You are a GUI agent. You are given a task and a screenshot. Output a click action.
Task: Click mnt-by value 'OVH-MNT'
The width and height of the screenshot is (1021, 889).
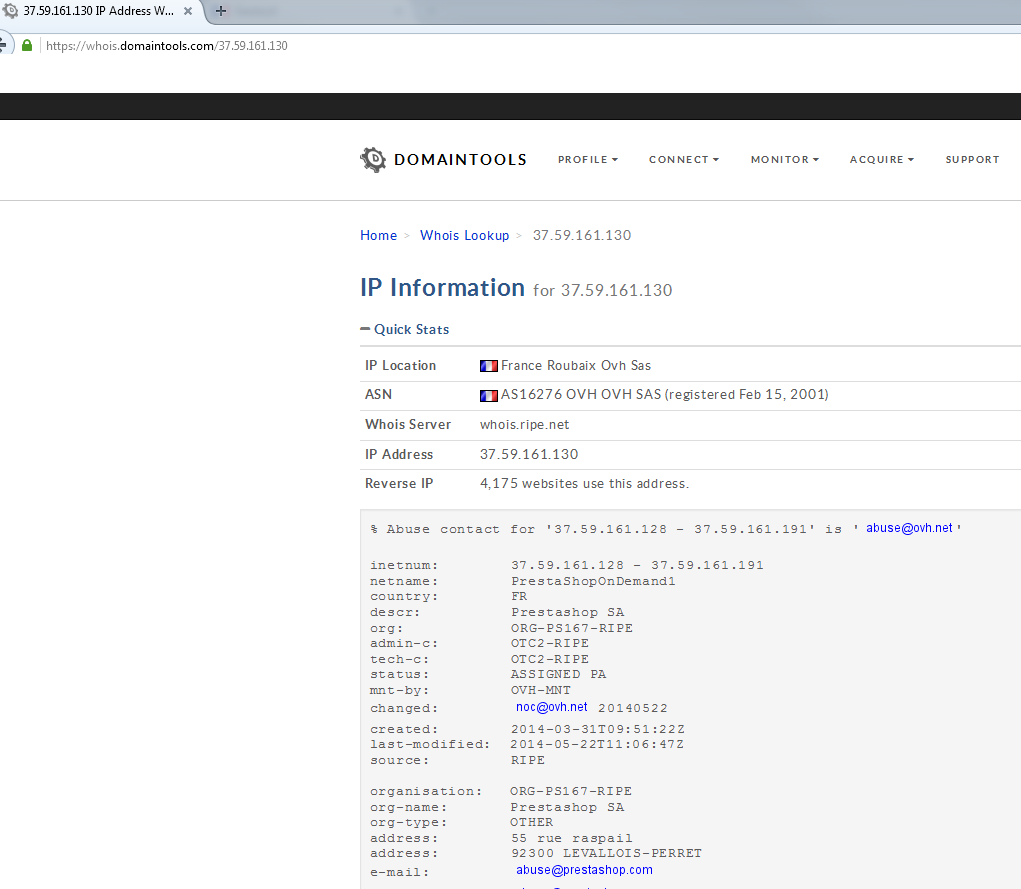click(540, 690)
